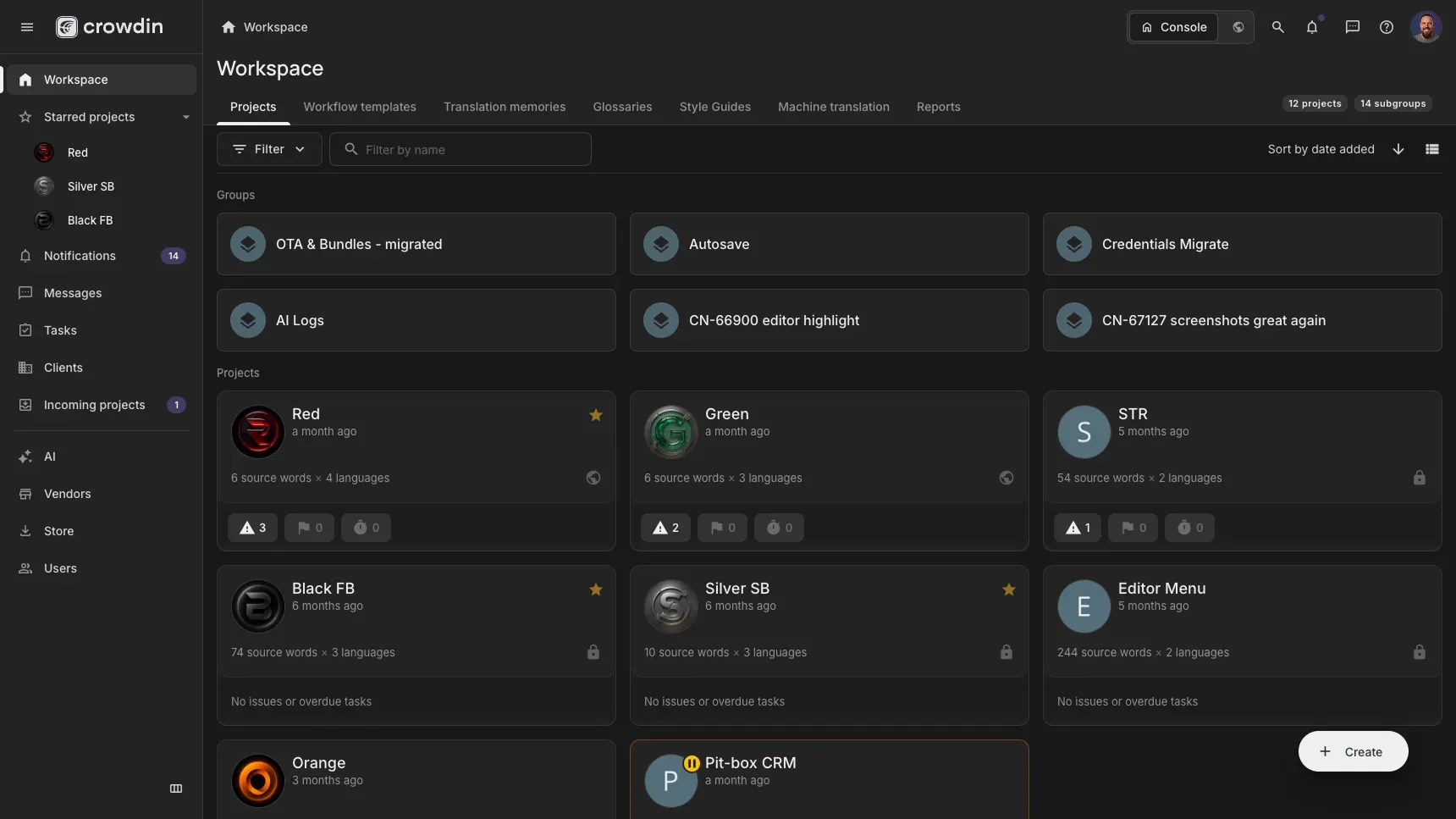Select the Projects tab
The width and height of the screenshot is (1456, 819).
point(253,107)
